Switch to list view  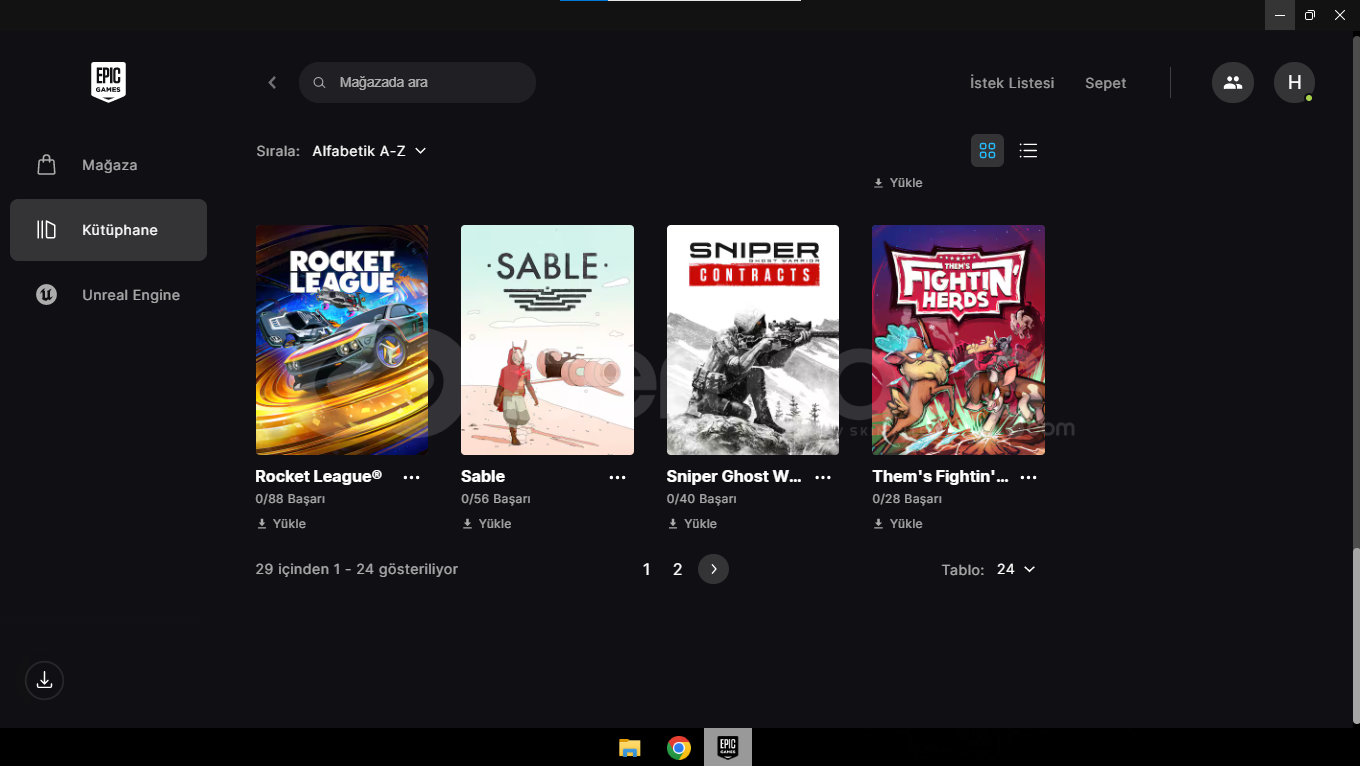[1028, 151]
